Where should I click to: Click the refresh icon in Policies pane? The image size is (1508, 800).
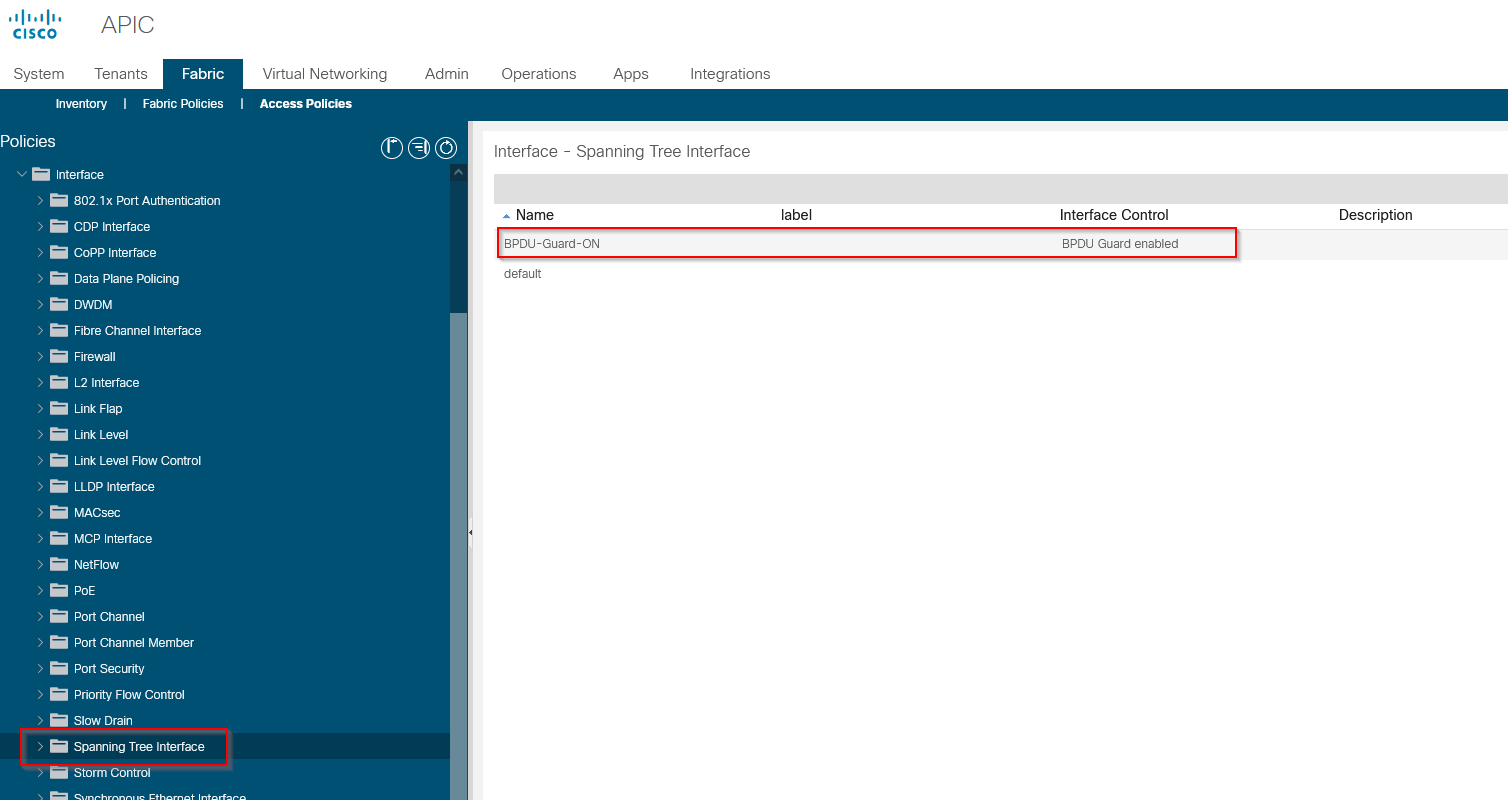446,148
